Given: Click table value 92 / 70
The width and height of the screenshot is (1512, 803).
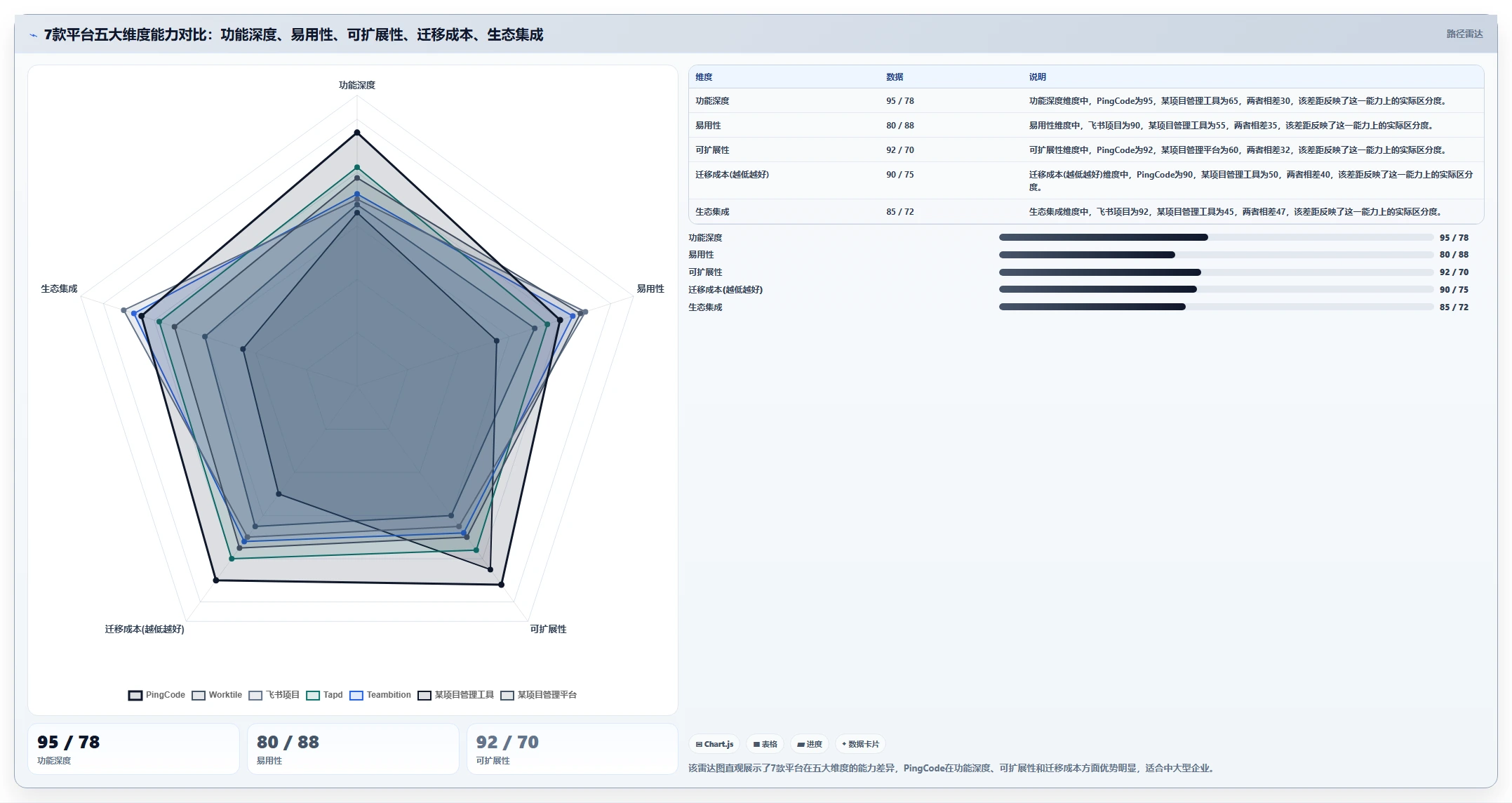Looking at the screenshot, I should [900, 150].
